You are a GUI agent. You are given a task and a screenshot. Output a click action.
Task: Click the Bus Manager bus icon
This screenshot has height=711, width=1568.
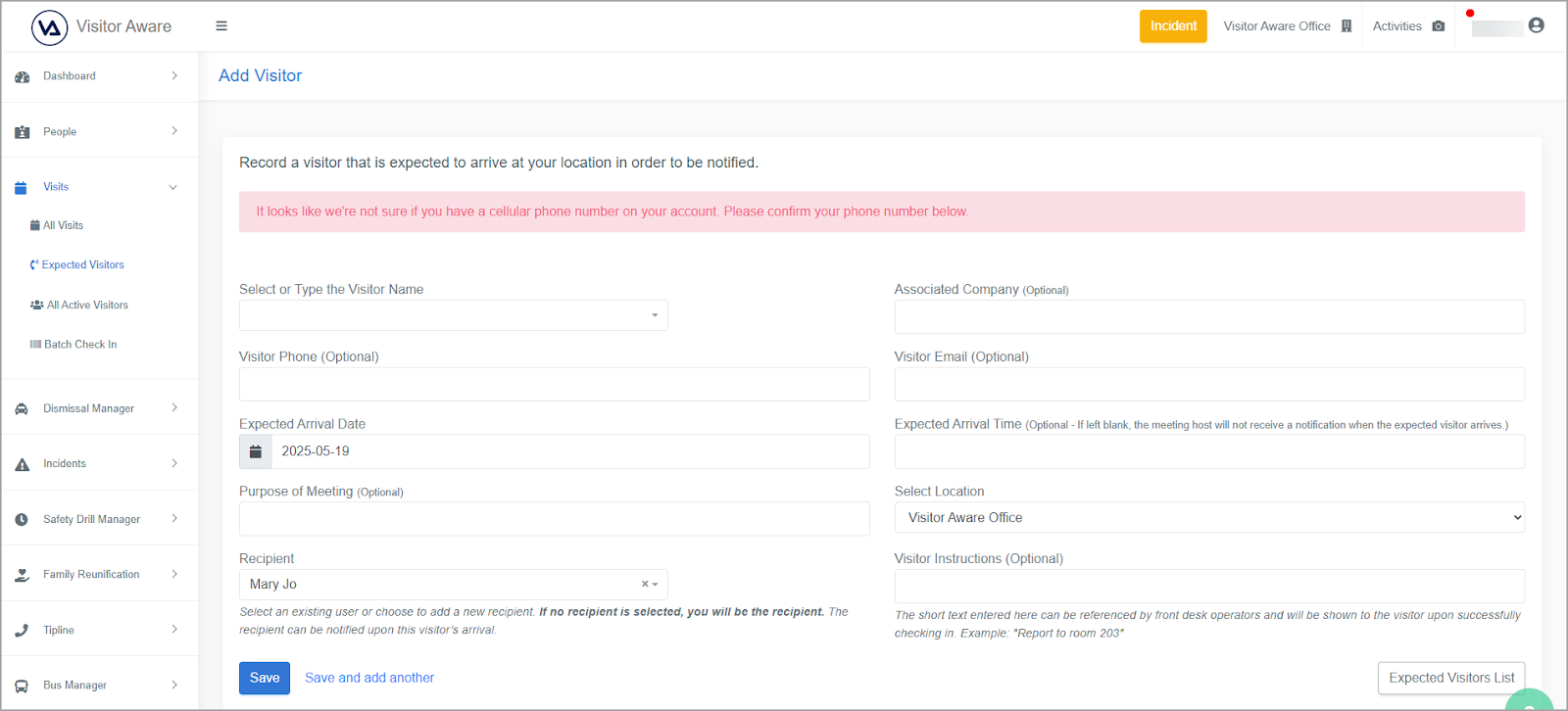tap(22, 686)
